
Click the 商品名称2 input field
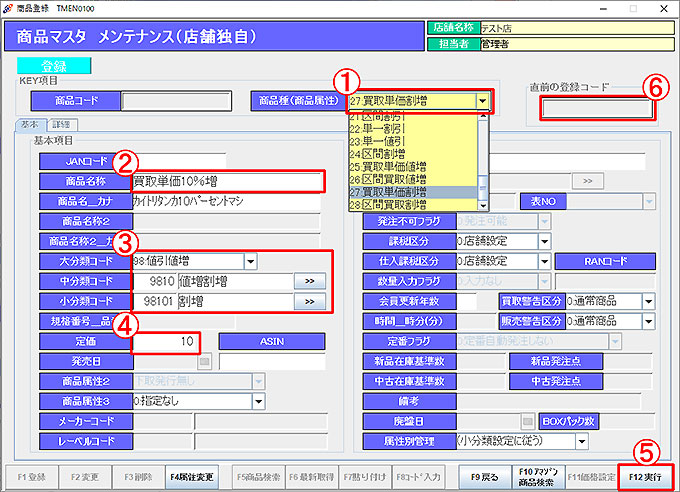[x=226, y=221]
